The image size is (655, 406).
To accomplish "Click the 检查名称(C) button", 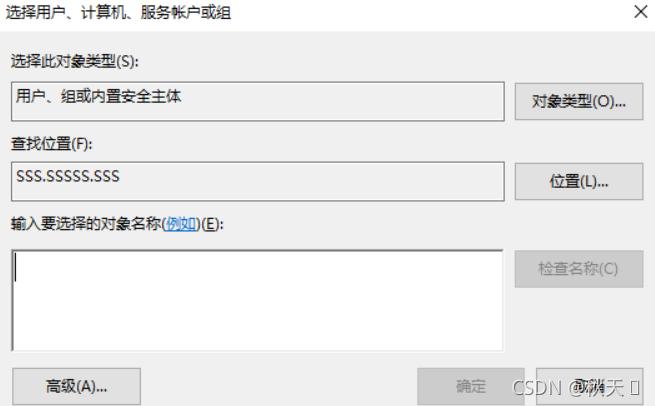I will 579,269.
